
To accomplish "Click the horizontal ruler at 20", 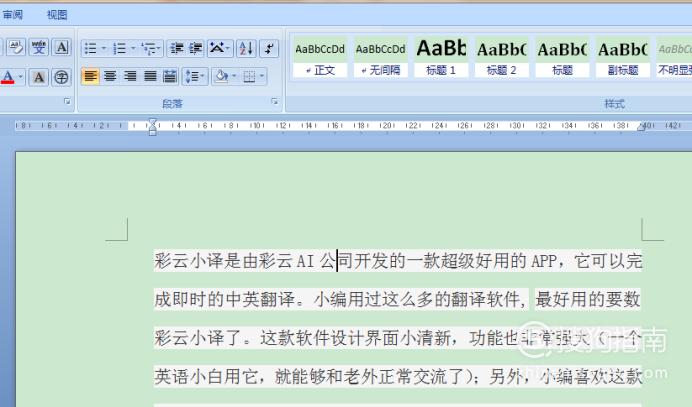I will pos(387,125).
